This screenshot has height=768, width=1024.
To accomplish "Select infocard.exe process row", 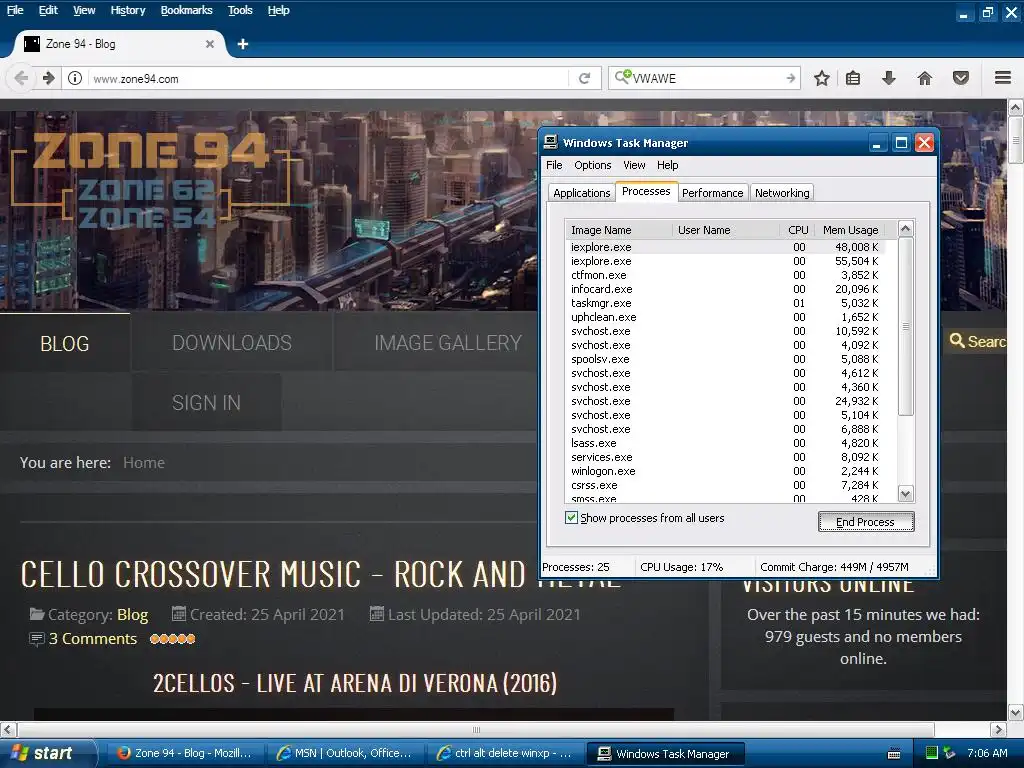I will click(724, 289).
